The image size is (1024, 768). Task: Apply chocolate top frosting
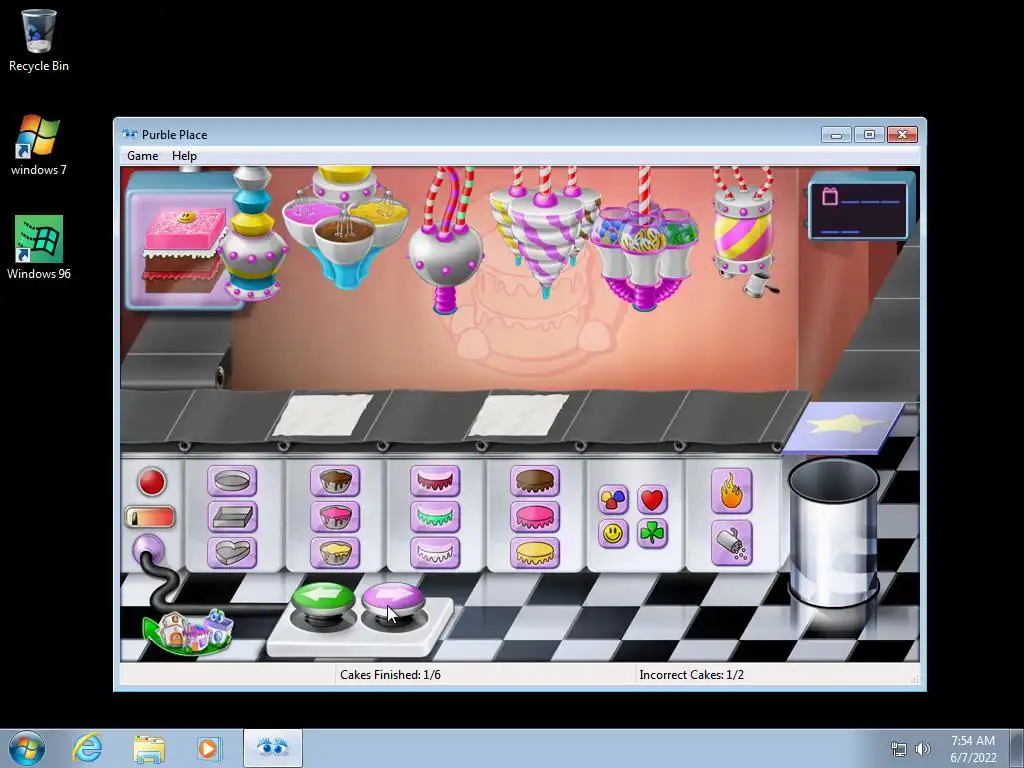(x=535, y=481)
